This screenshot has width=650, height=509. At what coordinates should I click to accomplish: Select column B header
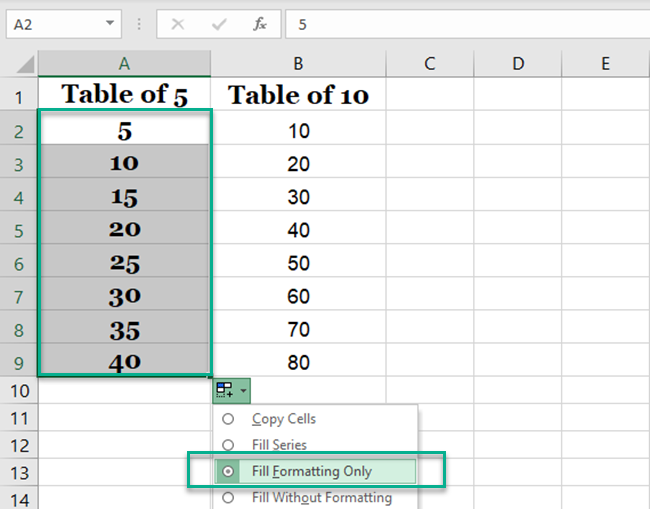(298, 64)
